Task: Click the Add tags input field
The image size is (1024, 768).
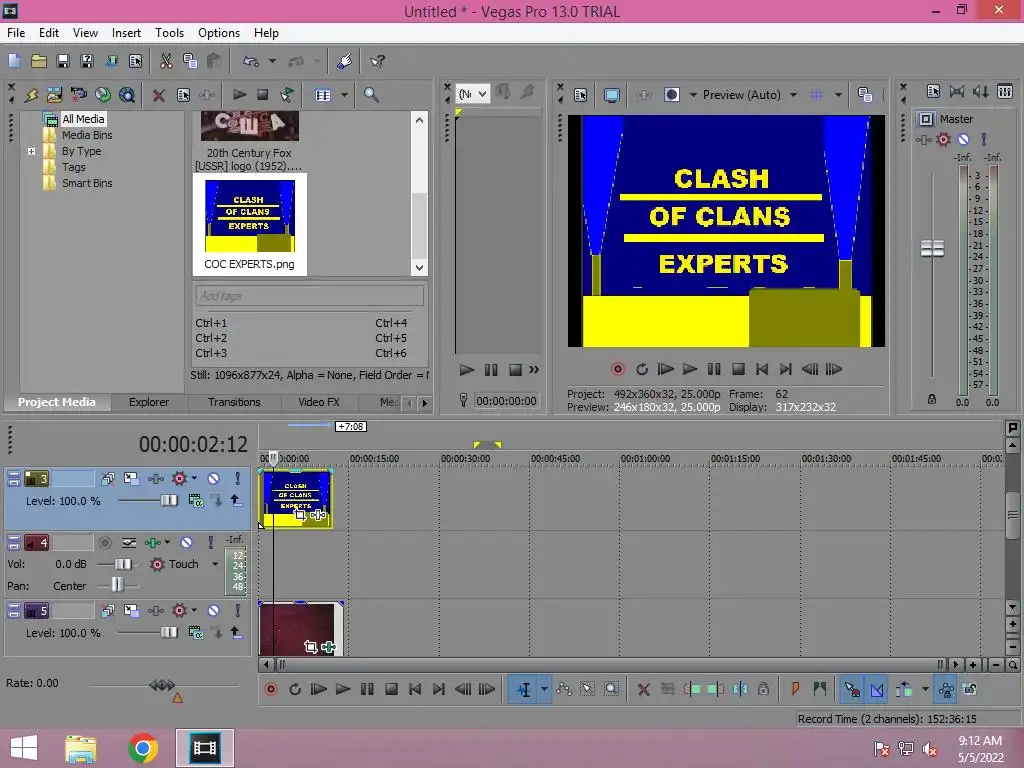Action: [310, 296]
